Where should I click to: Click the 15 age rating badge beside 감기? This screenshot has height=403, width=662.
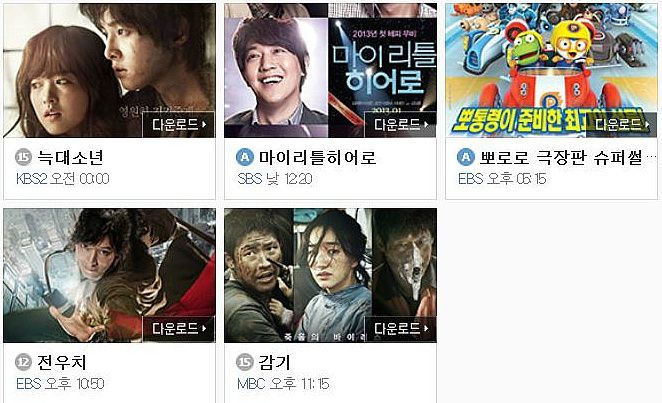point(245,362)
